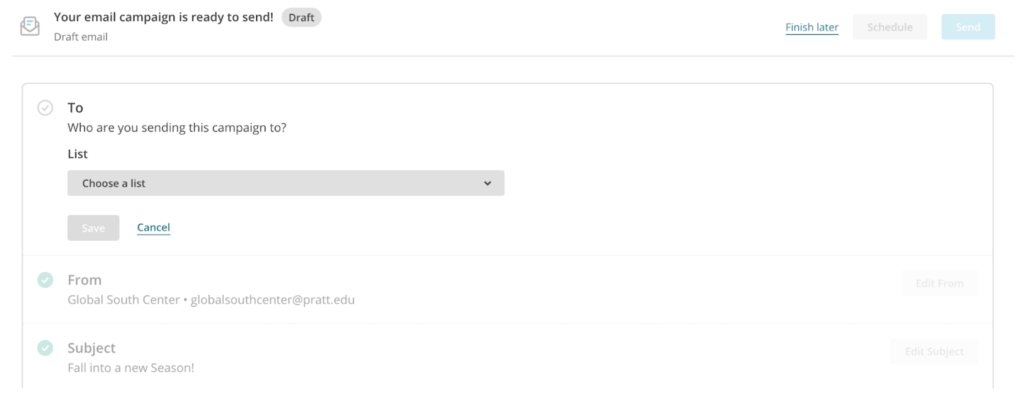Select the From section heading

[x=85, y=280]
